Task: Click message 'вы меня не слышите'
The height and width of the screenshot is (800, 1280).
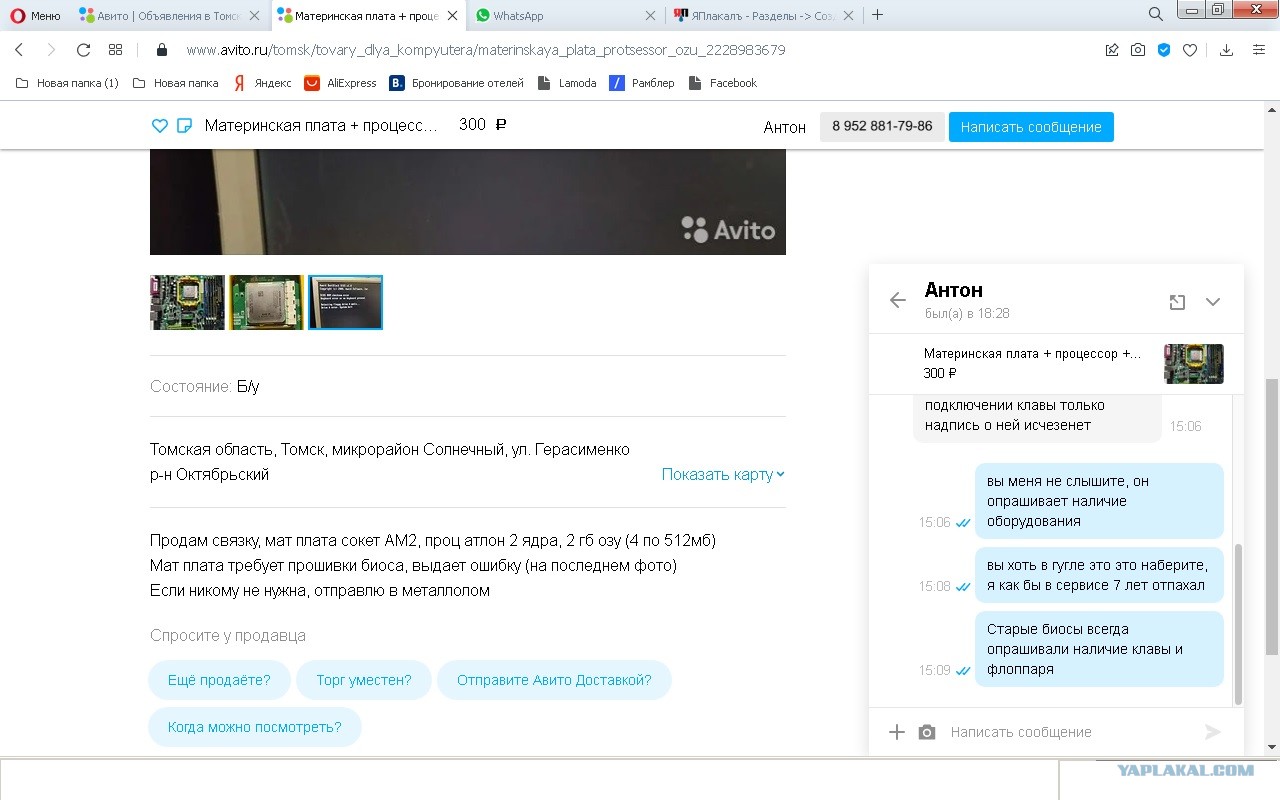Action: (x=1099, y=501)
